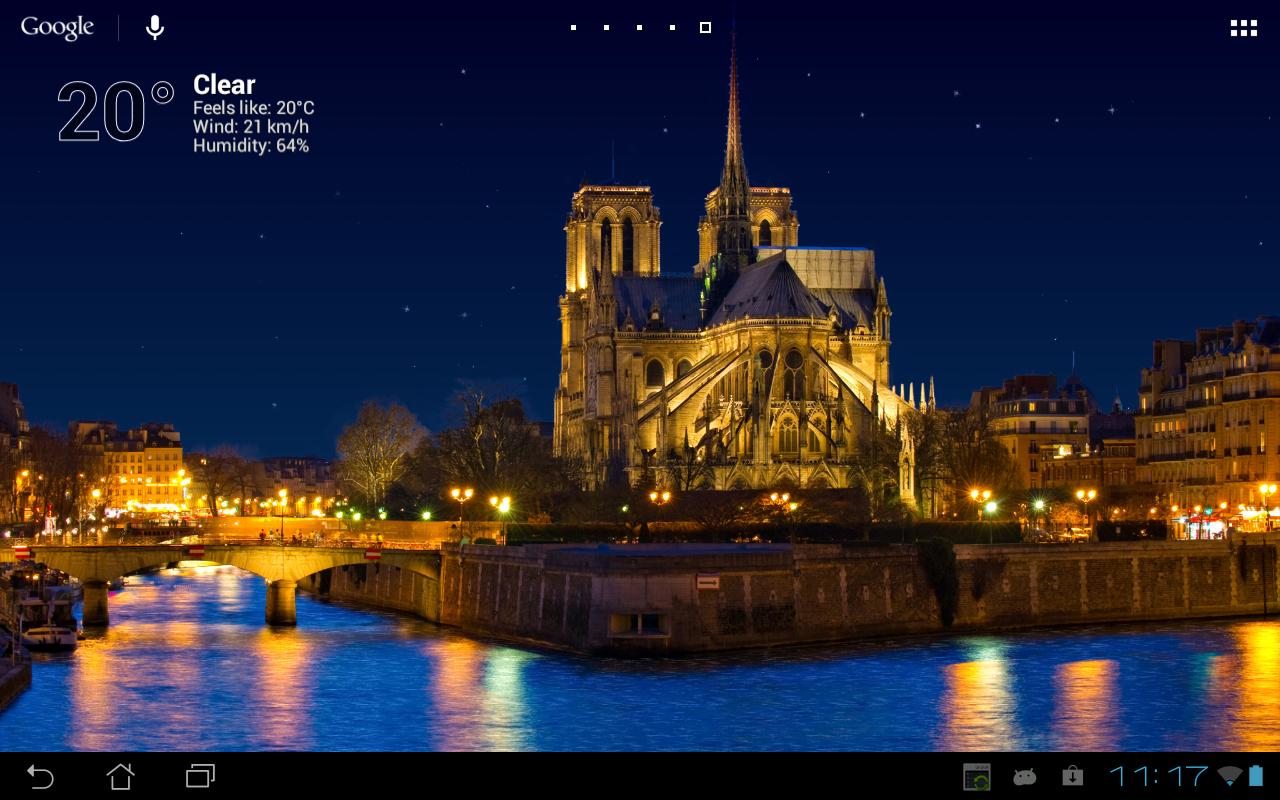Open the download bag notification icon

pos(1072,776)
